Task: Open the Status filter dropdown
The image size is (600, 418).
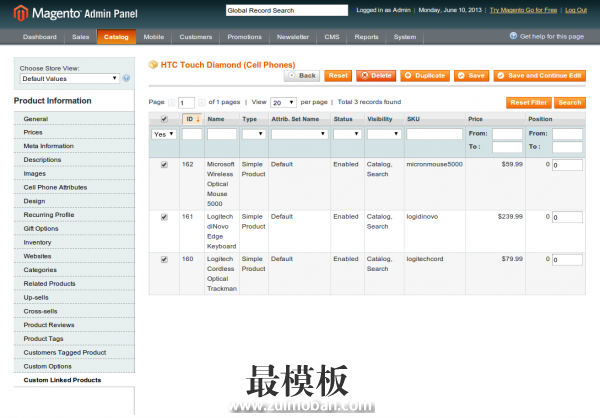Action: [347, 134]
